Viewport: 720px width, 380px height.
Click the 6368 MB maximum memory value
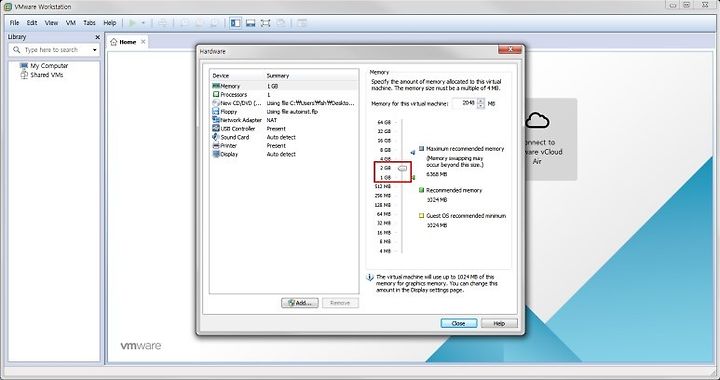[x=436, y=174]
